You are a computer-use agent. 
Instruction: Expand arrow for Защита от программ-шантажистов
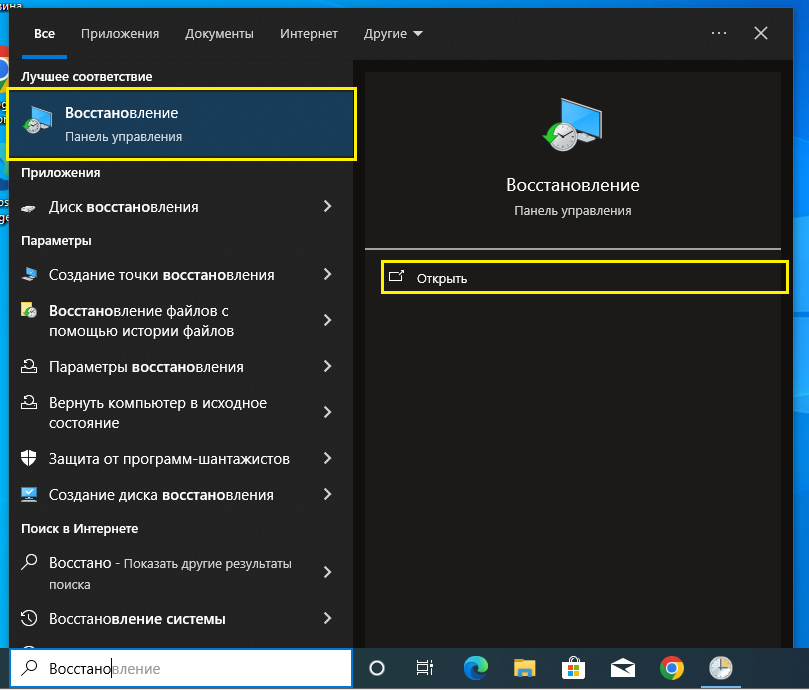point(327,458)
